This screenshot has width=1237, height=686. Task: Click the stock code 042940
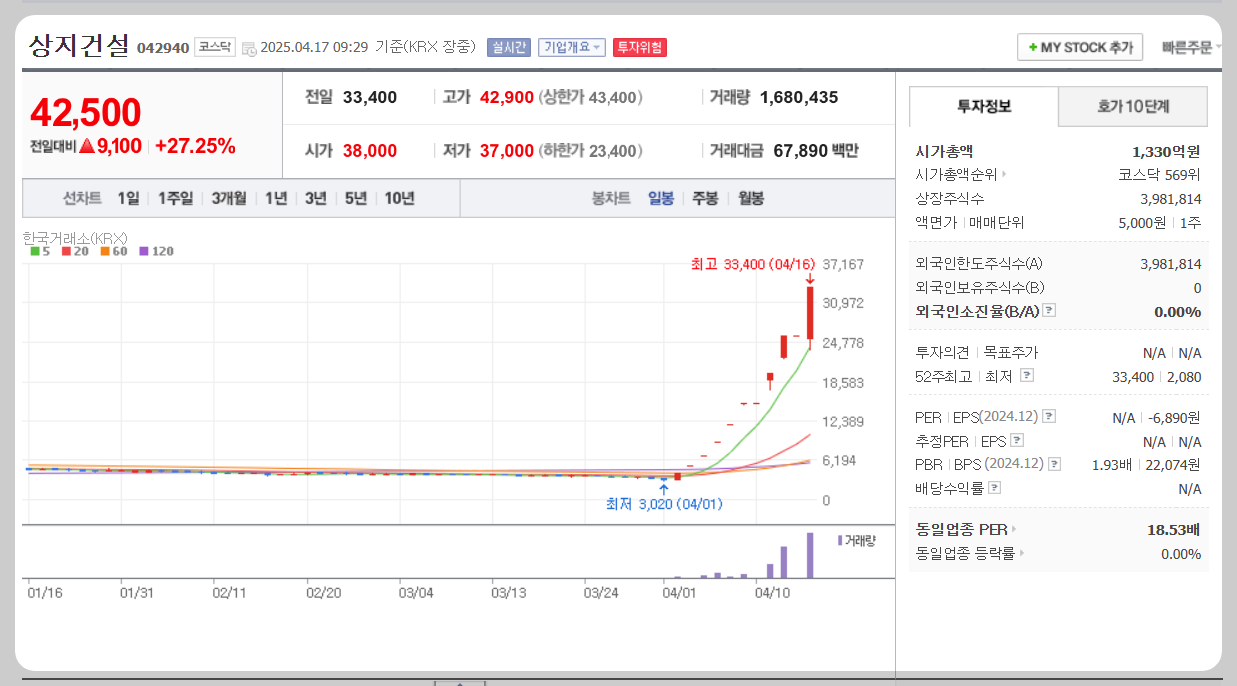[x=163, y=48]
